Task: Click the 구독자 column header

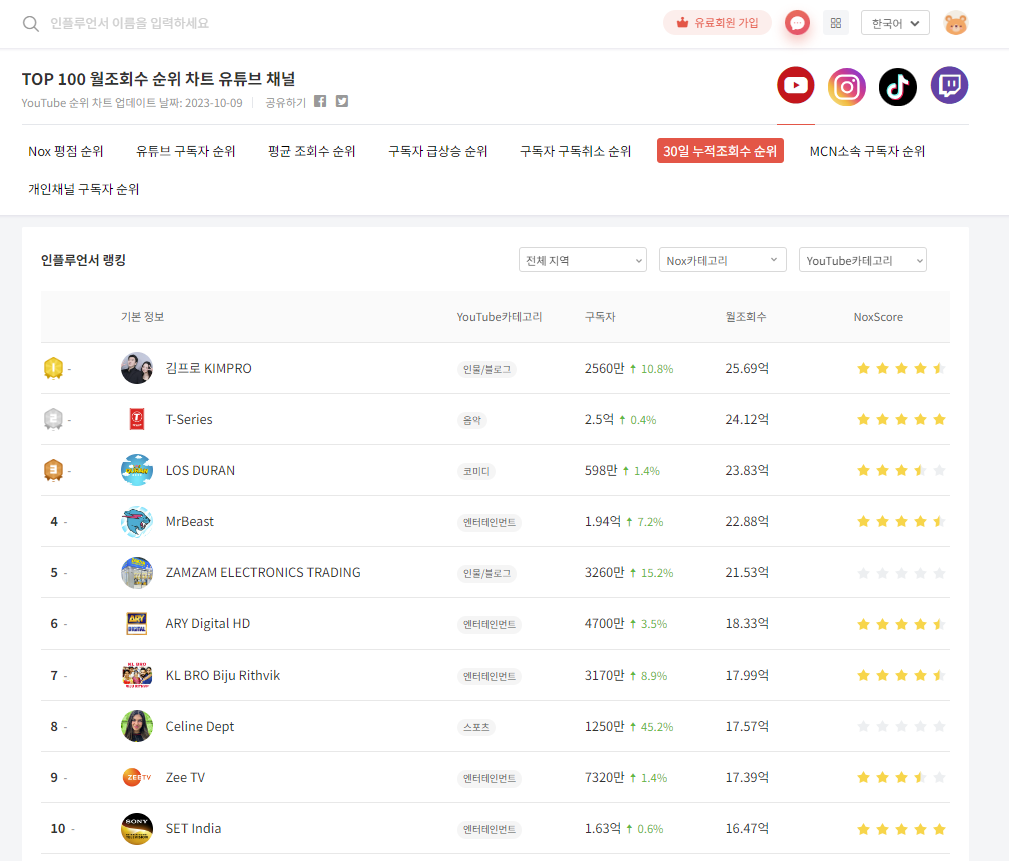Action: (600, 317)
